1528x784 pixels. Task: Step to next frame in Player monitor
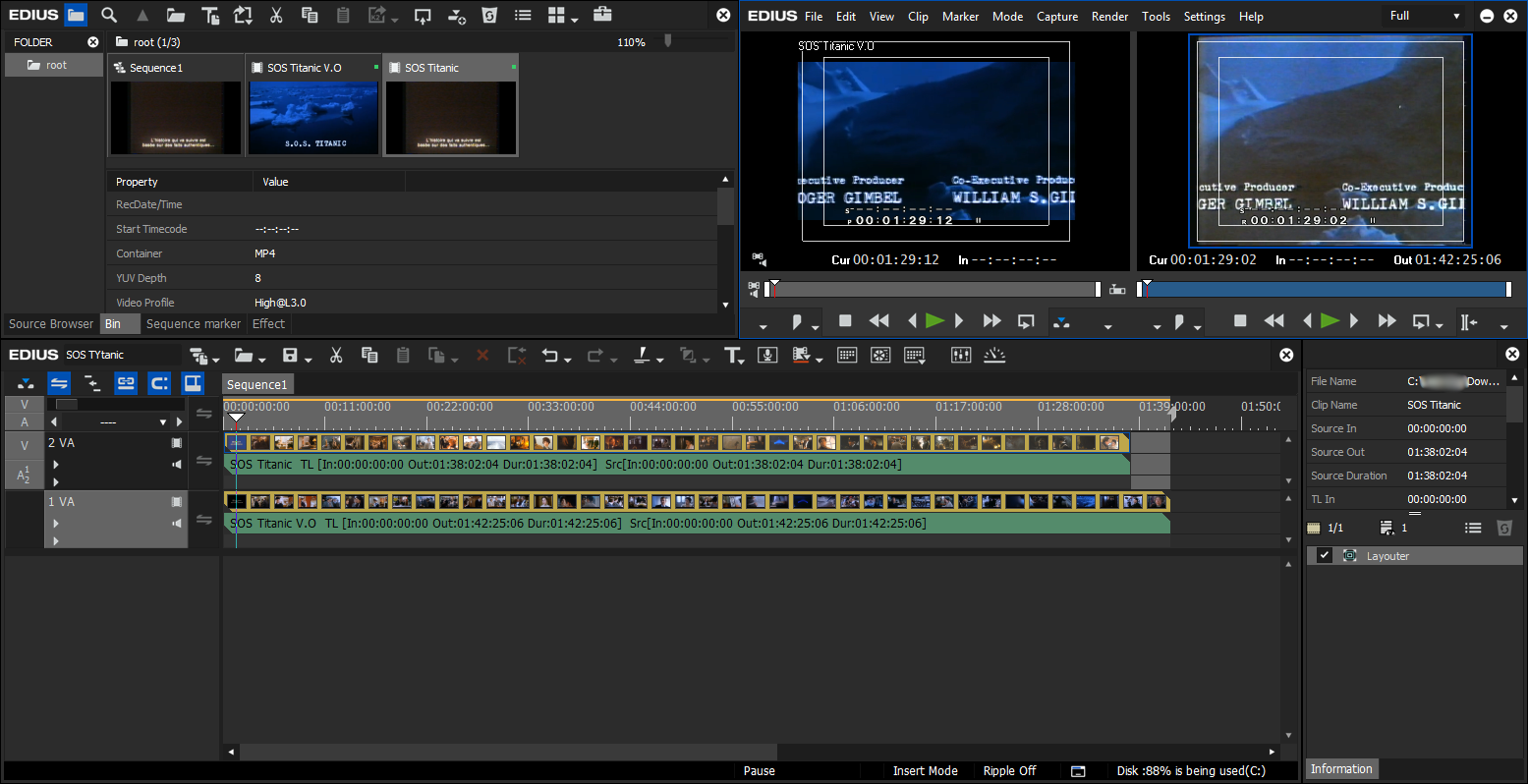click(x=959, y=320)
